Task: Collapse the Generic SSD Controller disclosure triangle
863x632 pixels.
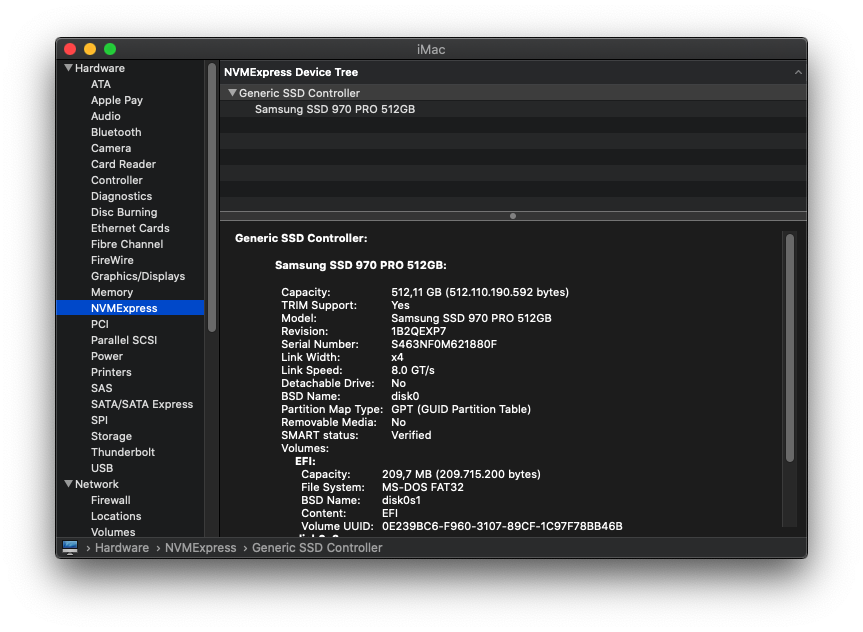Action: coord(232,93)
